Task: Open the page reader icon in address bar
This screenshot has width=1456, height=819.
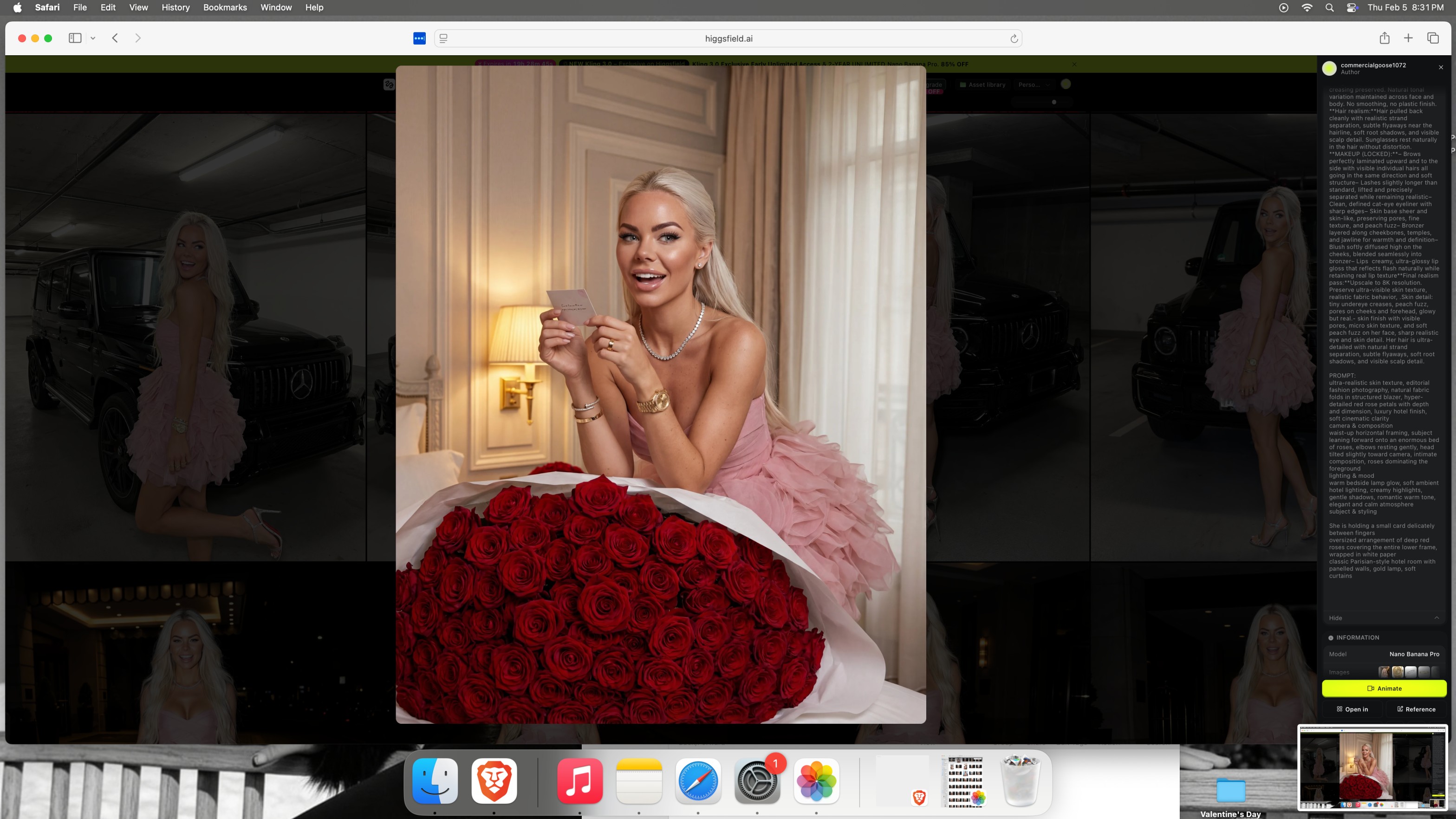Action: pos(444,39)
